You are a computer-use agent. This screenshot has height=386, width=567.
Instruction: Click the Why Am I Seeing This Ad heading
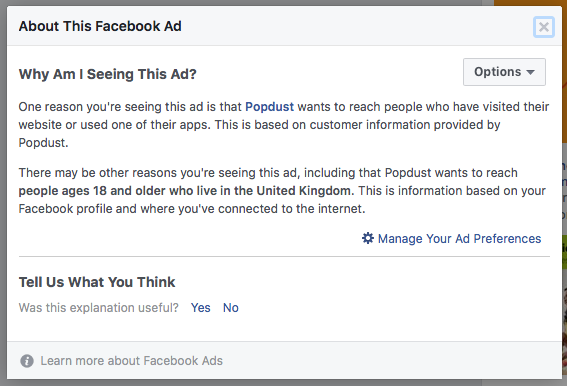[x=108, y=74]
